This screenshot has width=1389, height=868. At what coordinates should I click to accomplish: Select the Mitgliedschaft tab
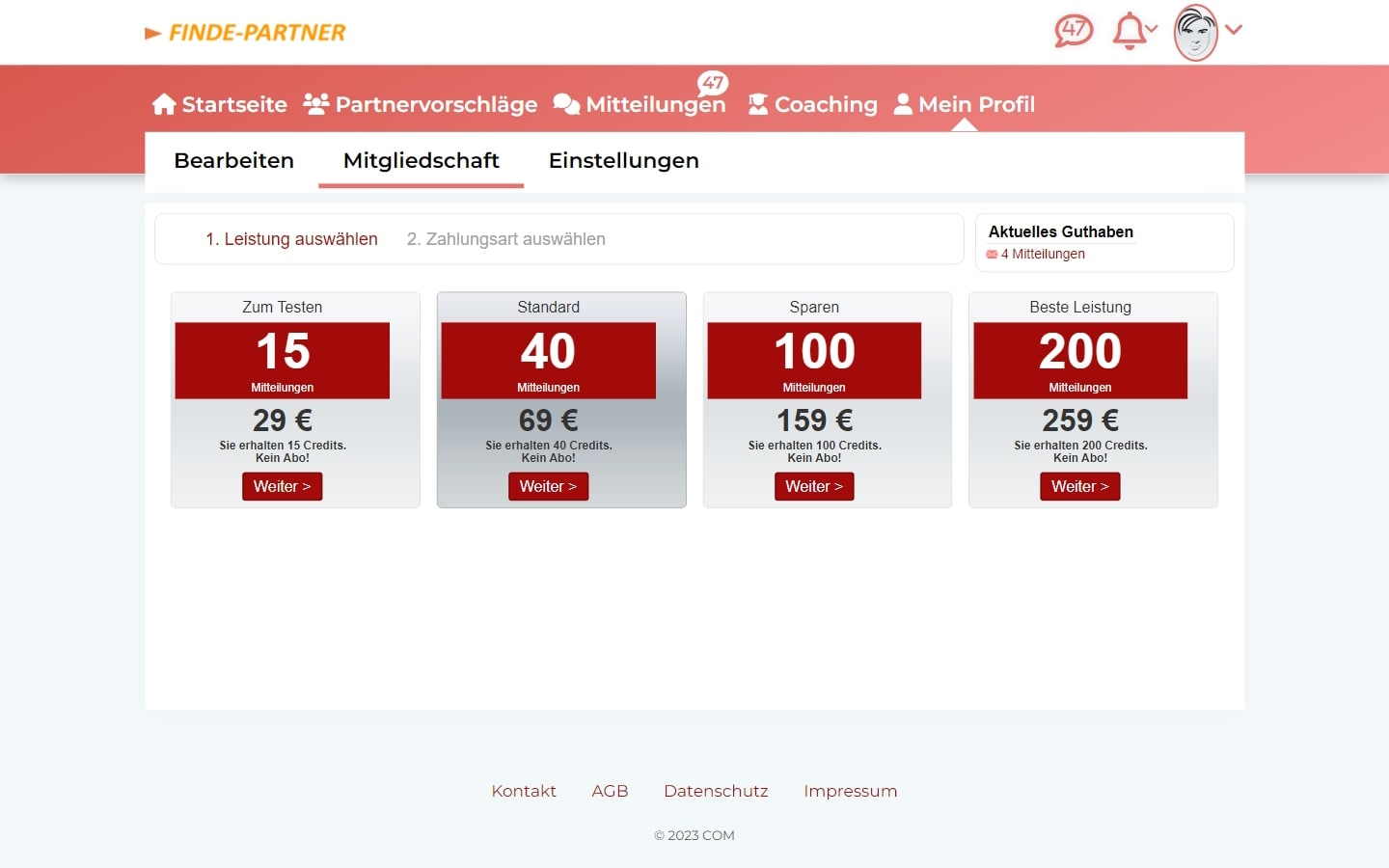(x=421, y=160)
